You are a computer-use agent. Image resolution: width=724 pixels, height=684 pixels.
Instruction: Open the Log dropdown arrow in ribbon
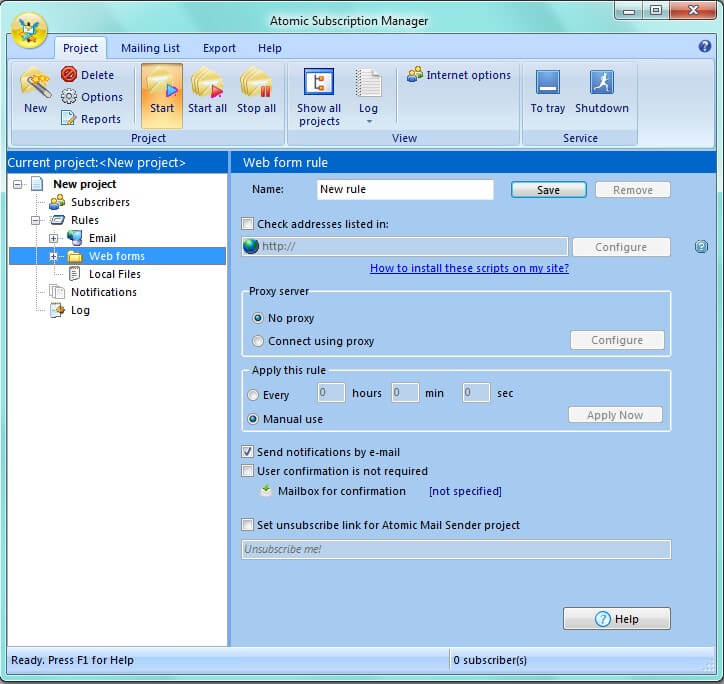pyautogui.click(x=369, y=121)
